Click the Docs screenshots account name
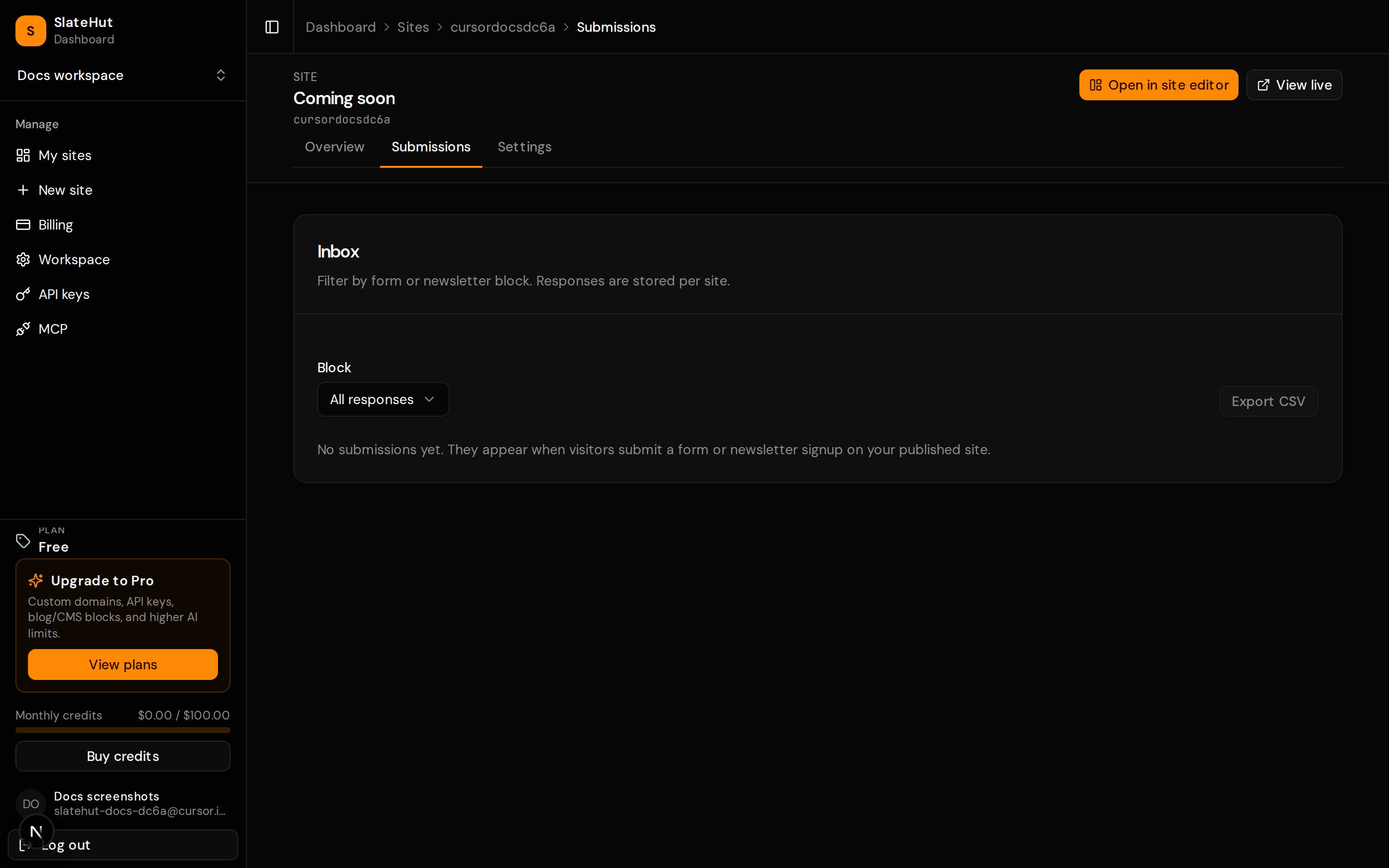The image size is (1389, 868). pyautogui.click(x=106, y=796)
